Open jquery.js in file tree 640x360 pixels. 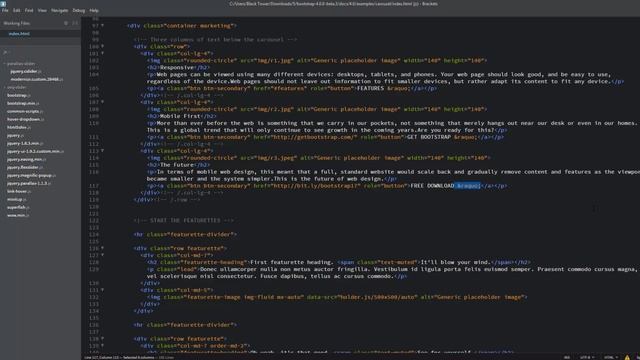coord(16,136)
